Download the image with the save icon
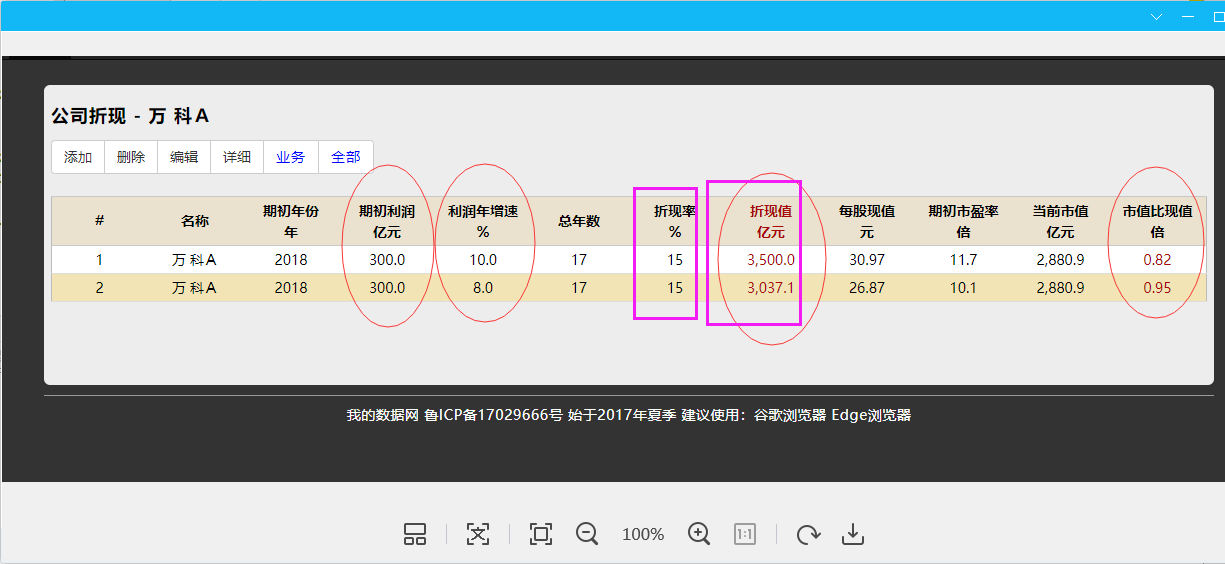 [852, 534]
